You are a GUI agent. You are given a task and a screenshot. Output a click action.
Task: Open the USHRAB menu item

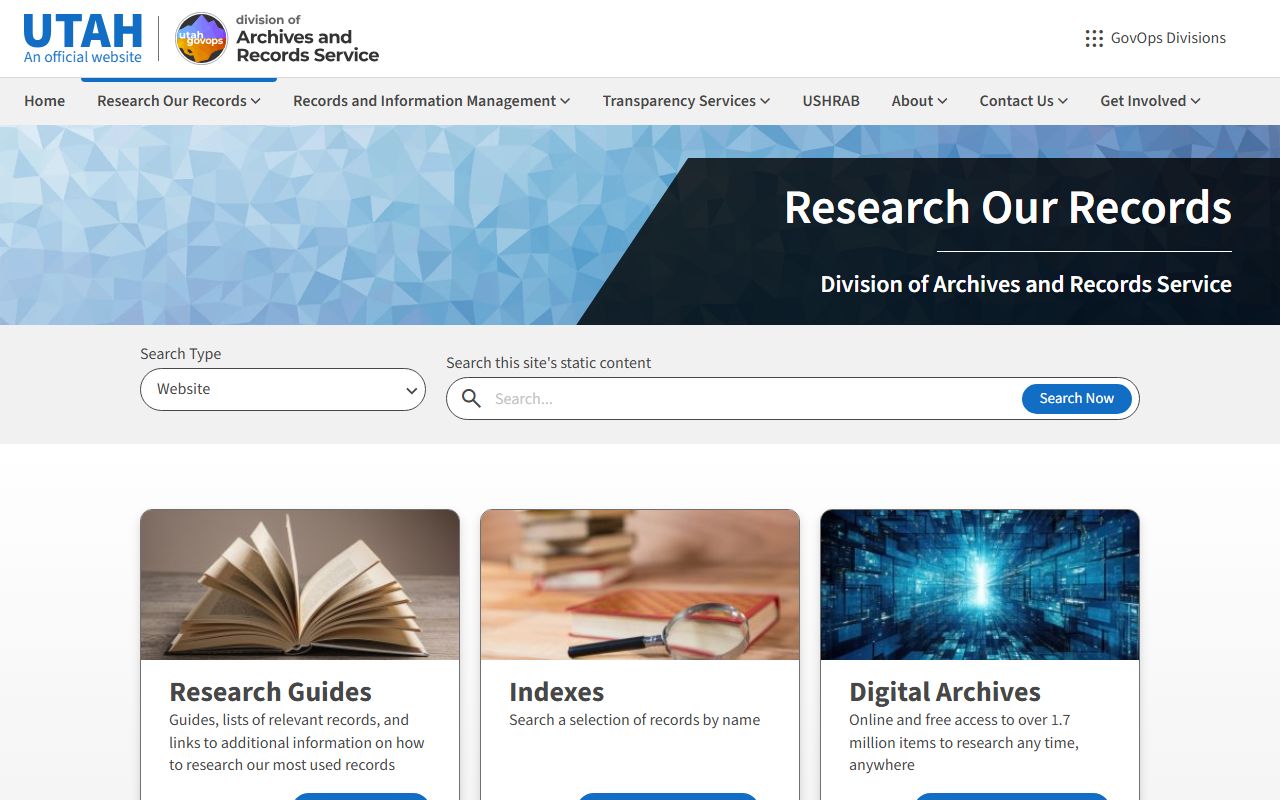(830, 101)
